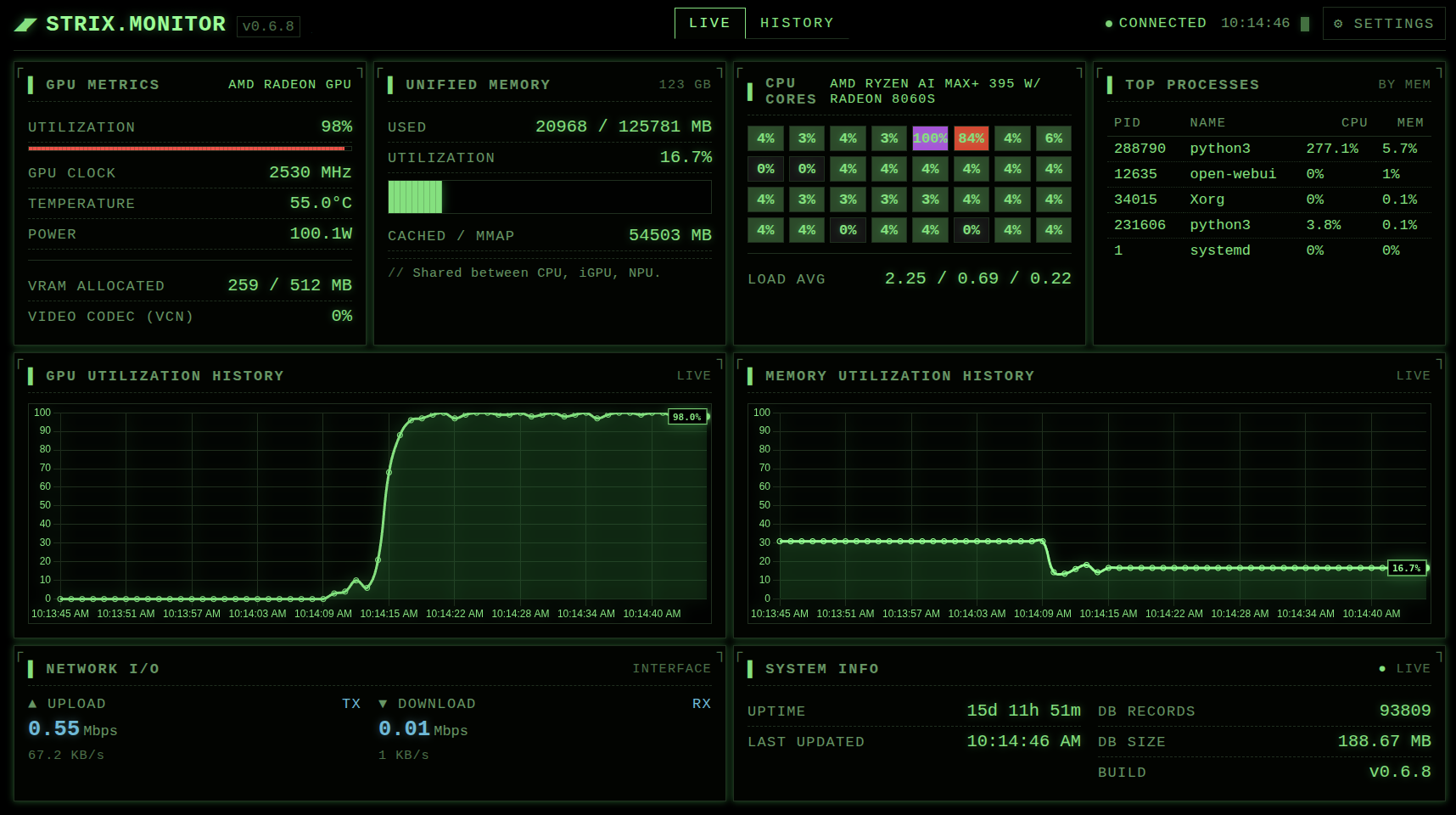Click the 0.01 Mbps download value
Screen dimensions: 1456x815
[x=423, y=729]
